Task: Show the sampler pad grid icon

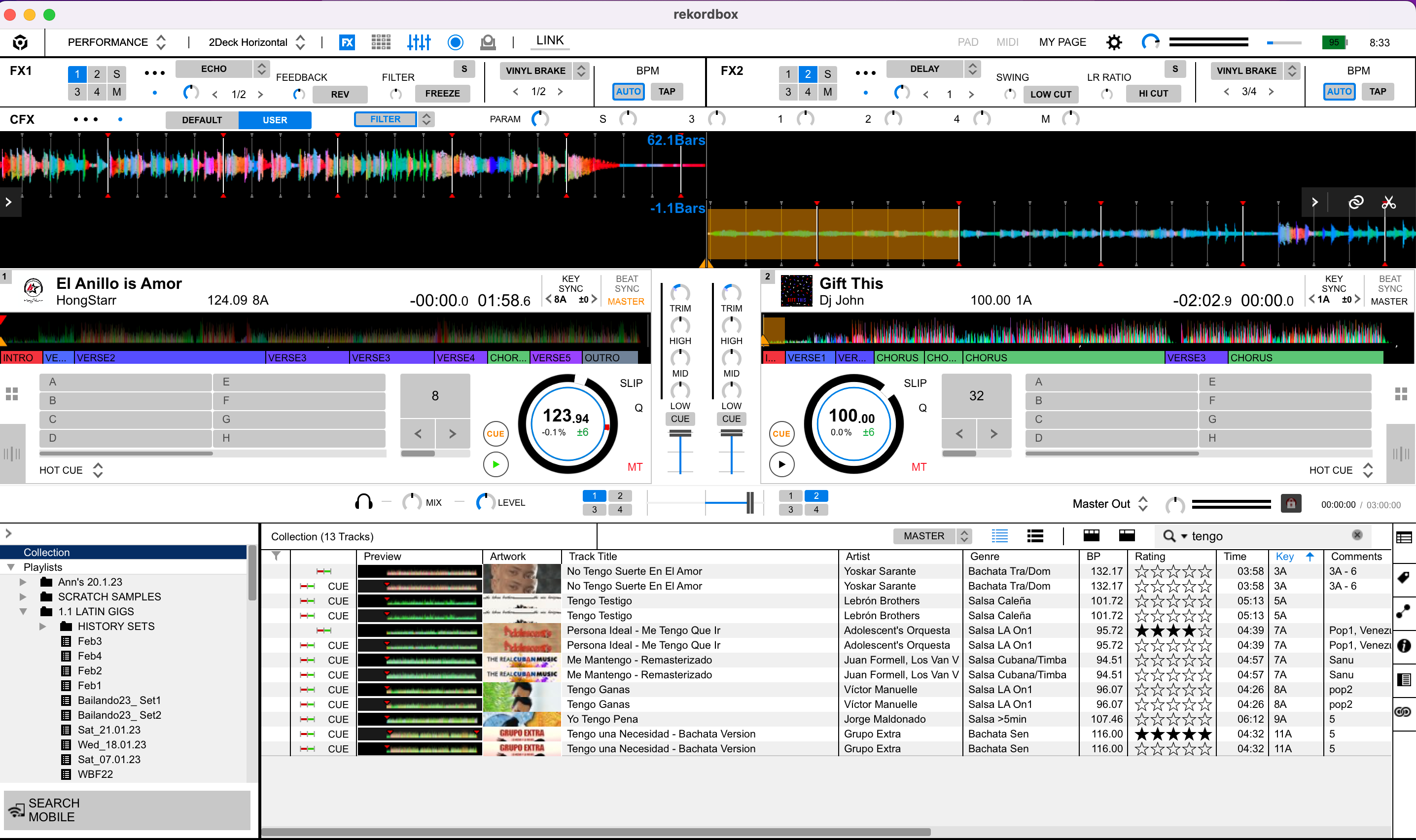Action: coord(381,42)
